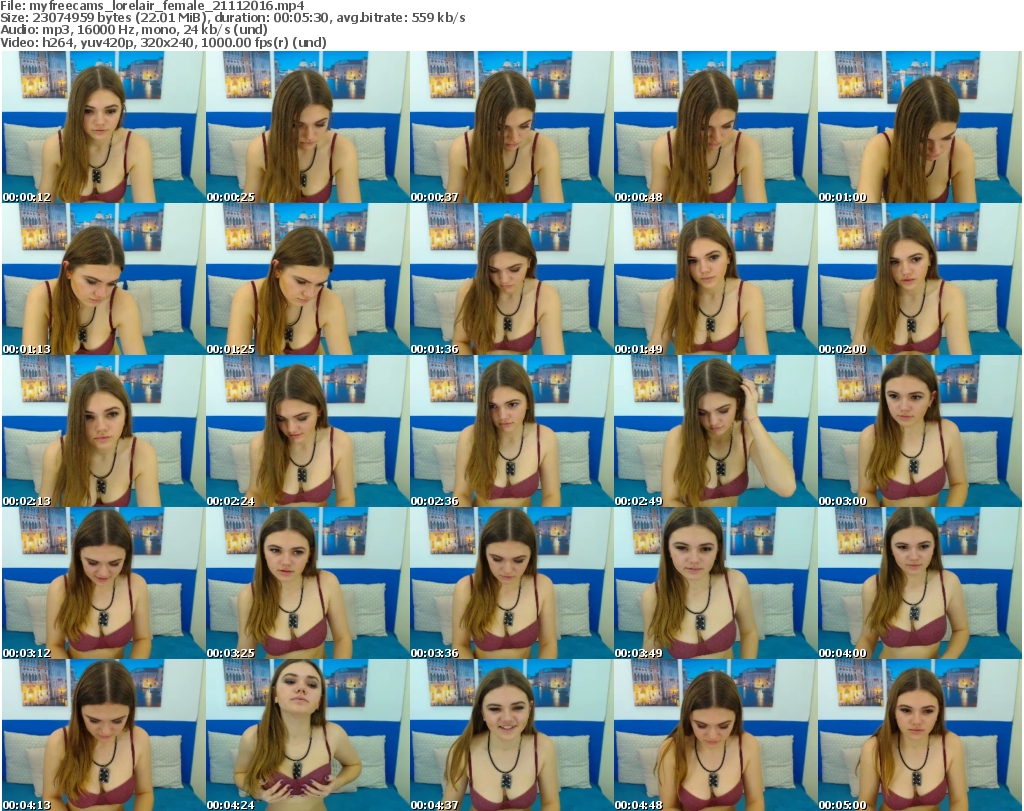Select the thumbnail stamped 00:02:24

(308, 431)
